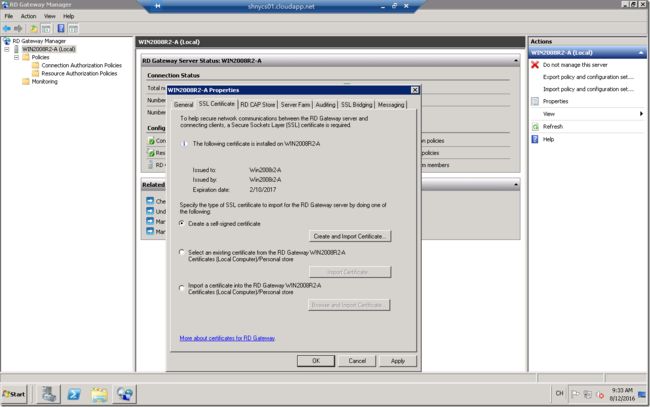The image size is (650, 407).
Task: Open More about certificates for RD Gateway link
Action: point(227,338)
